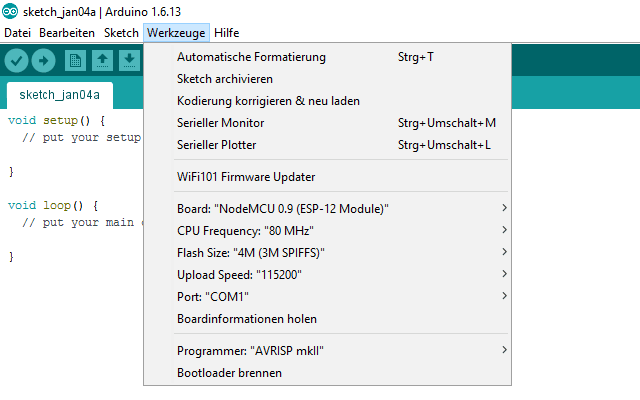This screenshot has height=400, width=640.
Task: Open the Sketch menu
Action: pos(121,33)
